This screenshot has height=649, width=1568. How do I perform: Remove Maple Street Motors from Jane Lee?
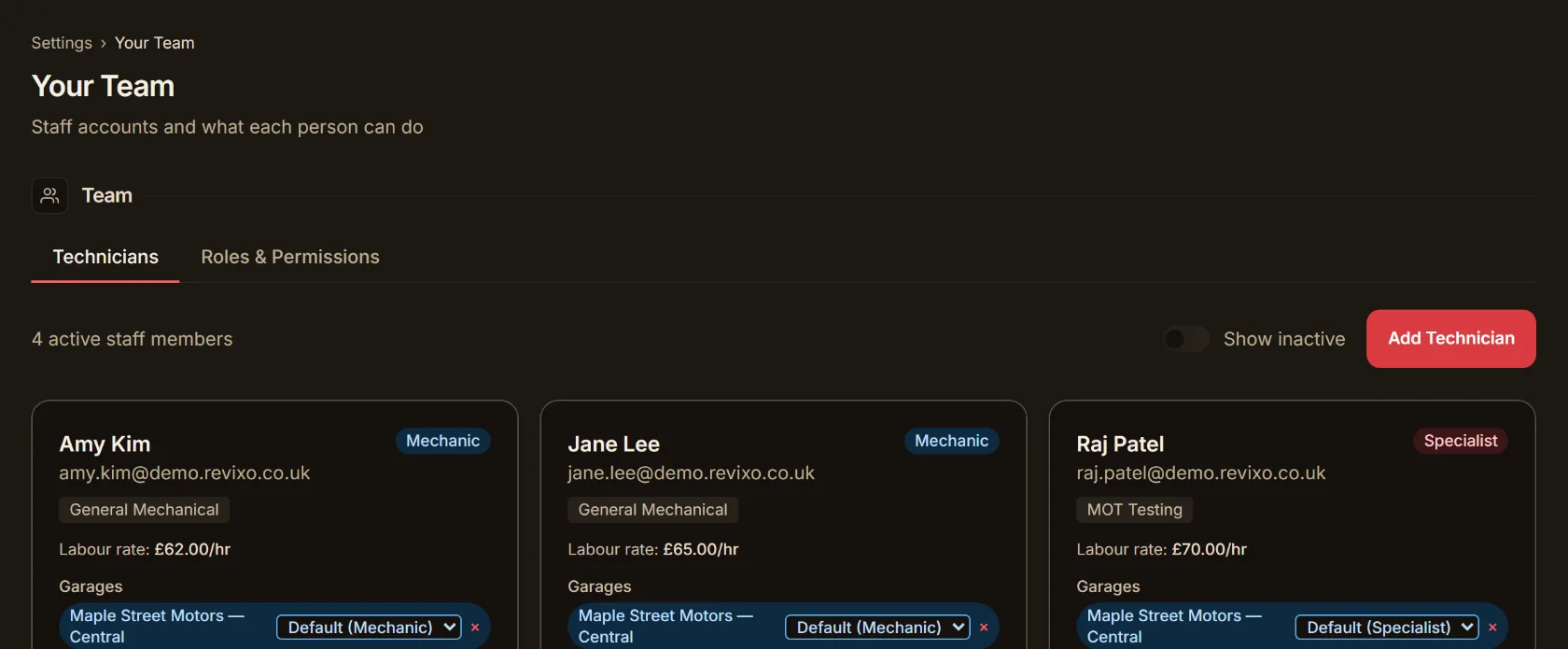point(984,628)
